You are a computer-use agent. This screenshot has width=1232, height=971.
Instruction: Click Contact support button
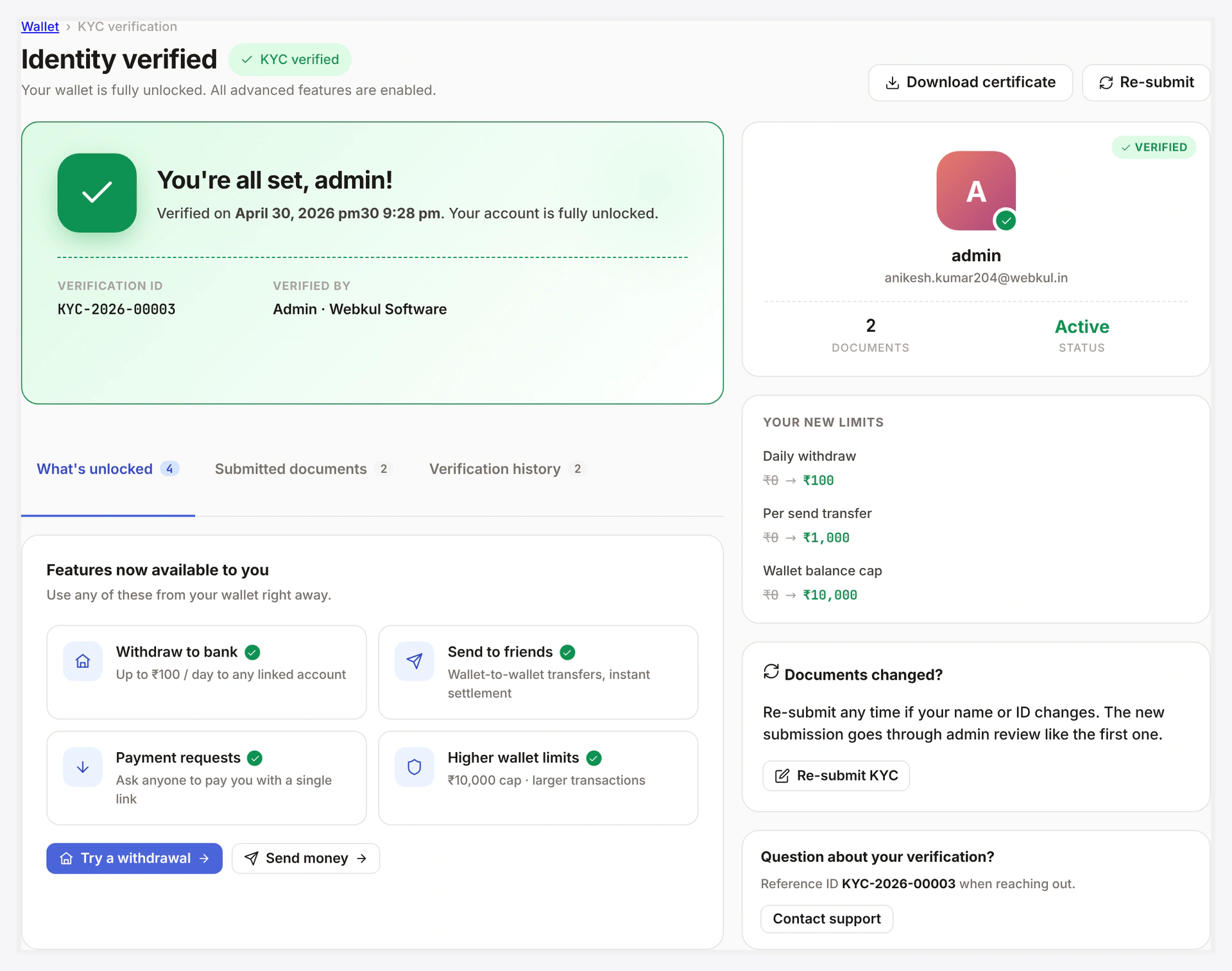click(x=826, y=919)
